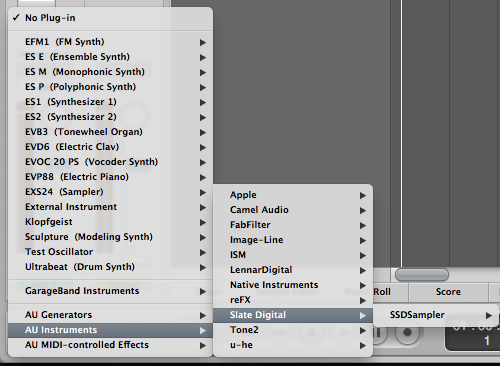The height and width of the screenshot is (366, 500).
Task: Select ES1 (Synthesizer 1) entry
Action: point(110,102)
